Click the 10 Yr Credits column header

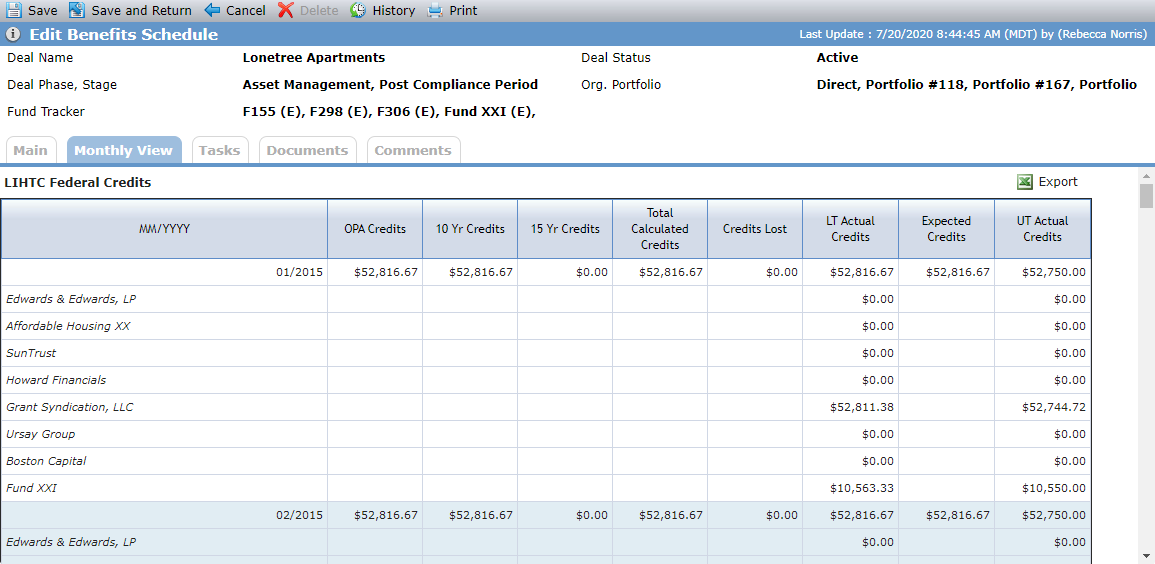(470, 229)
